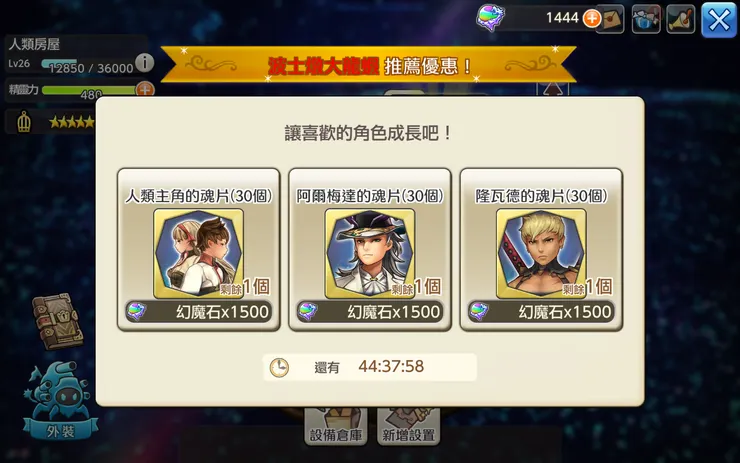Add more gems with orange plus button
Screen dimensions: 740x463
tap(591, 18)
